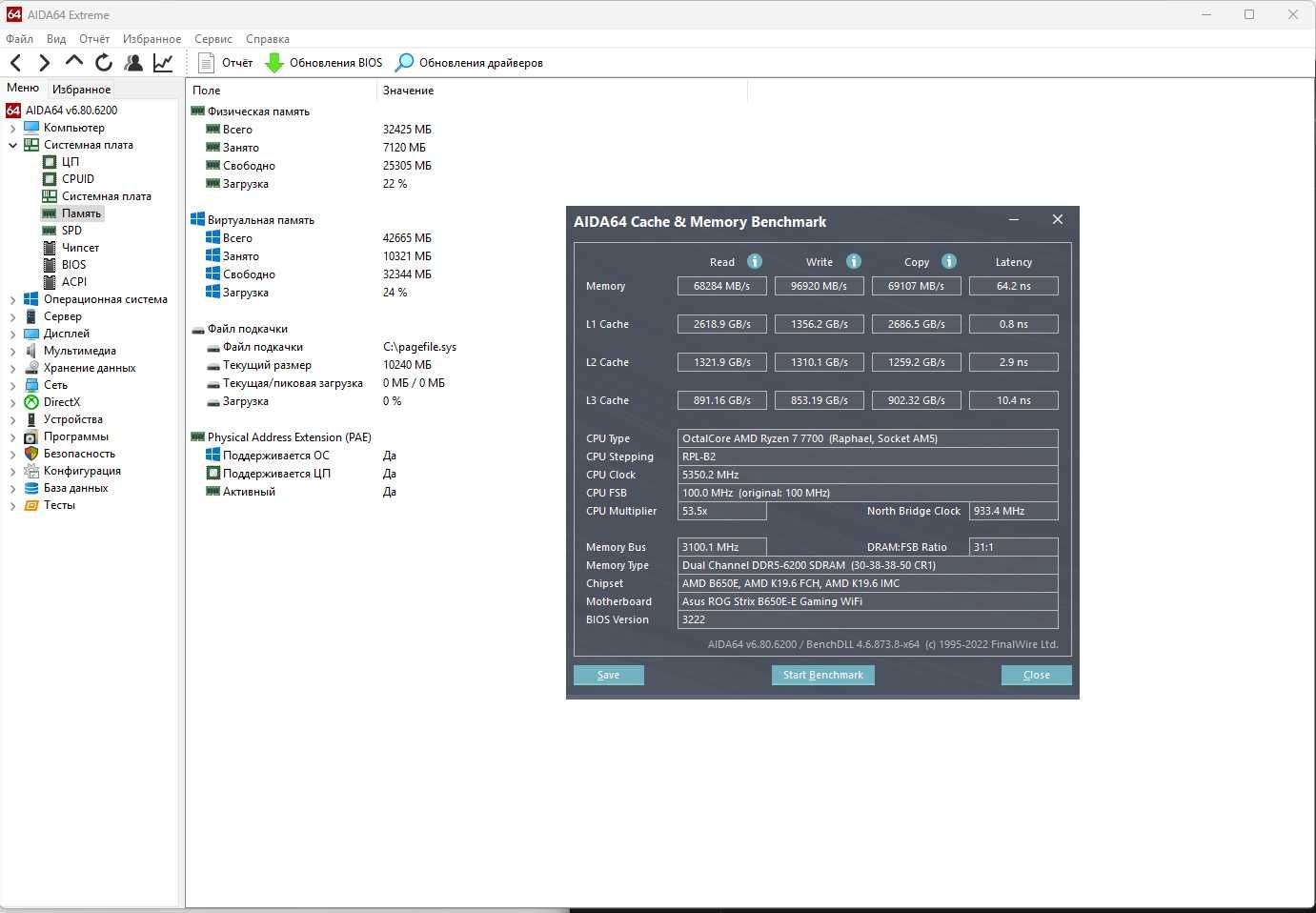Collapse the Системная плата tree node
Screen dimensions: 1316x913
tap(12, 145)
